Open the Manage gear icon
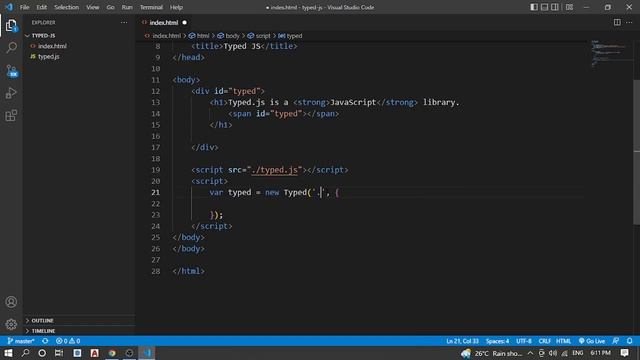The image size is (640, 360). [x=11, y=324]
